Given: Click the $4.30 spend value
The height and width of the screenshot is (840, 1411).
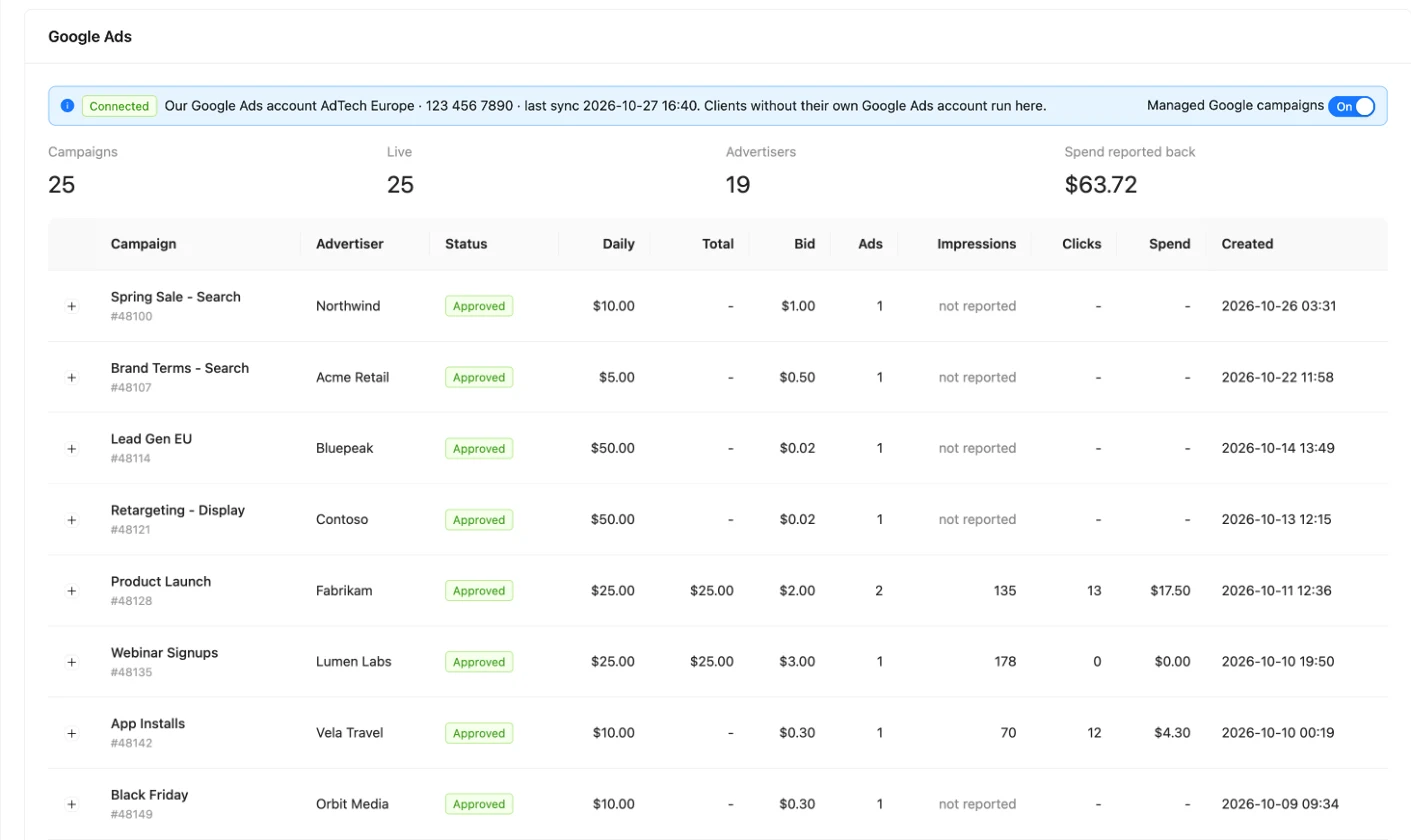Looking at the screenshot, I should pyautogui.click(x=1173, y=733).
